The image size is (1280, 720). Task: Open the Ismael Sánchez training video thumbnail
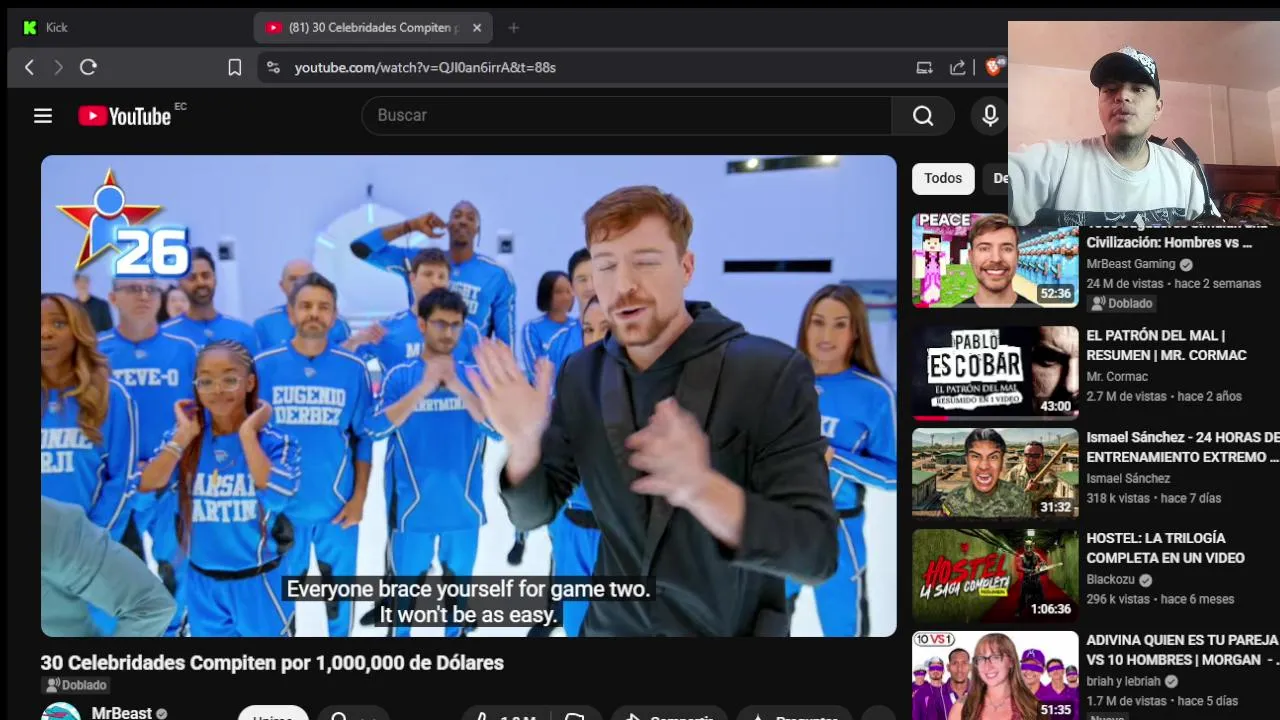(995, 473)
